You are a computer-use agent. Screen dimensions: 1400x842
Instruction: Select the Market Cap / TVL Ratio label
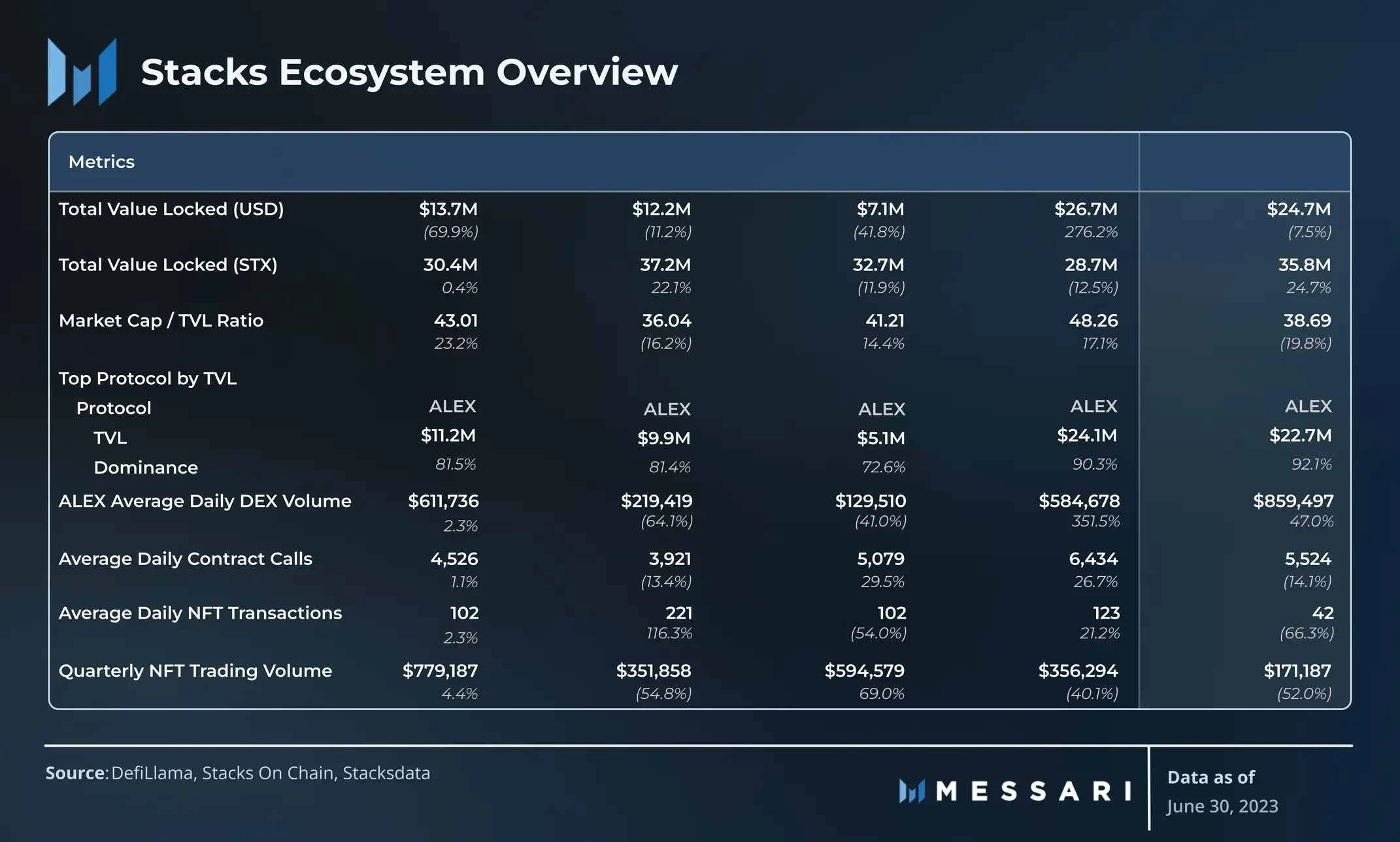(x=161, y=321)
